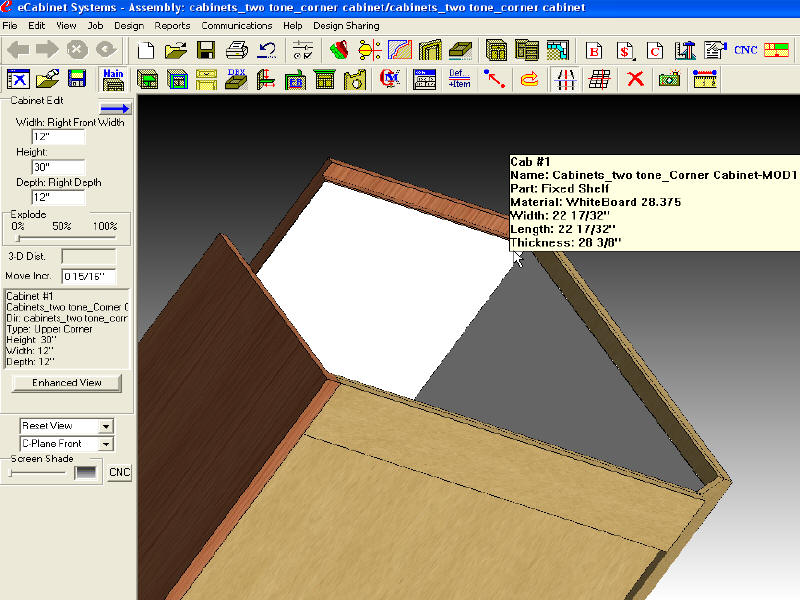Screen dimensions: 800x600
Task: Open the settings sliders/preferences icon
Action: [303, 50]
